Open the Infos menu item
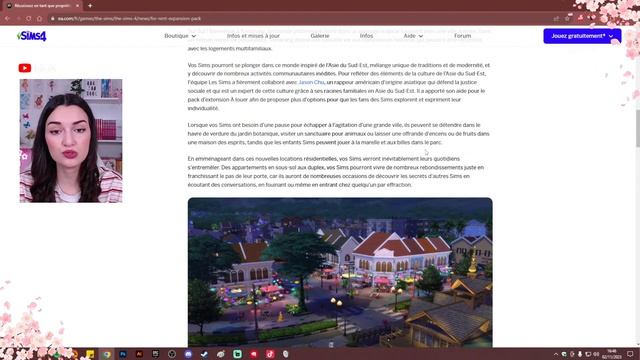 click(366, 36)
